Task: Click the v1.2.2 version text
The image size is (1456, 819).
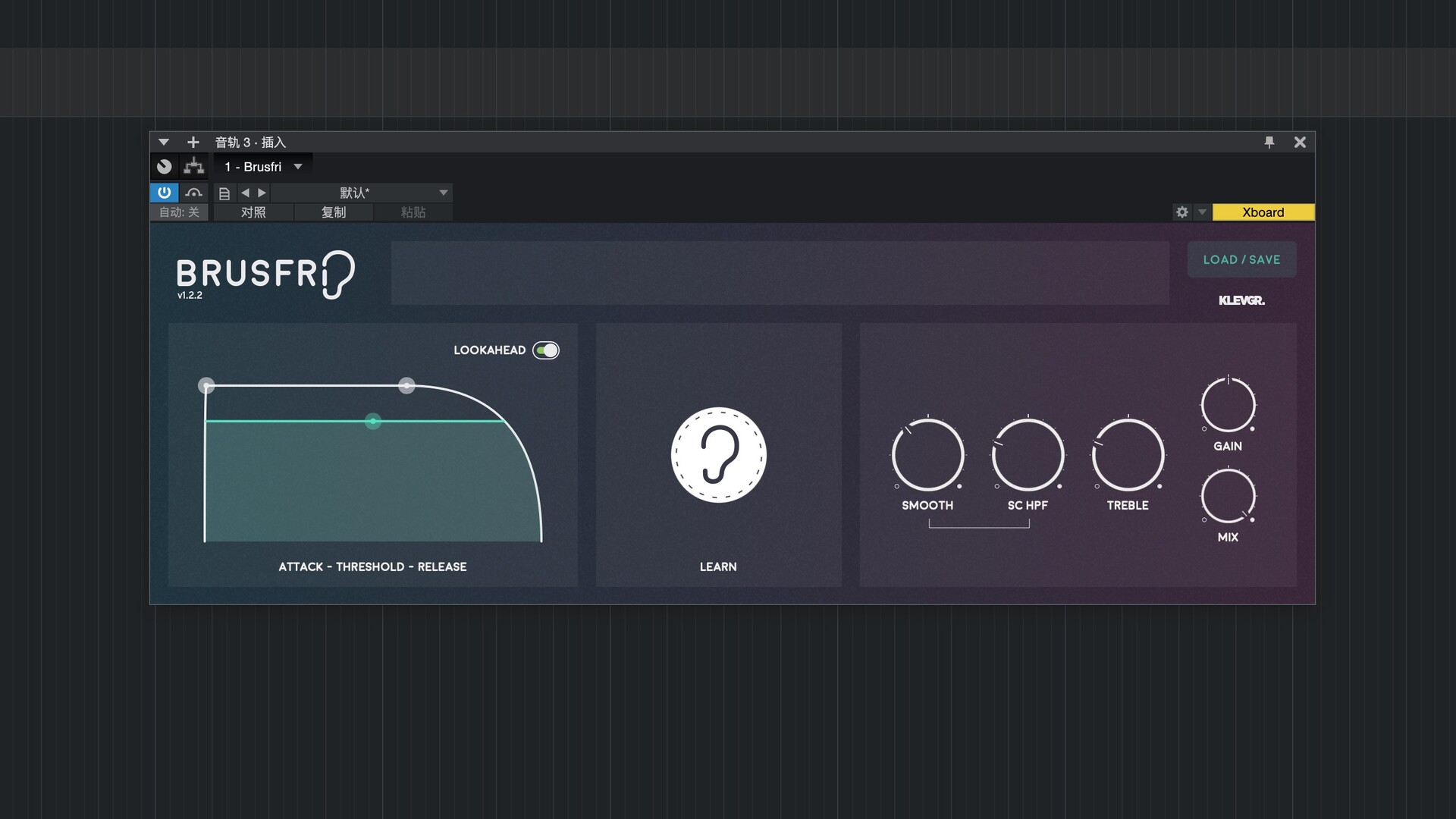Action: [190, 295]
